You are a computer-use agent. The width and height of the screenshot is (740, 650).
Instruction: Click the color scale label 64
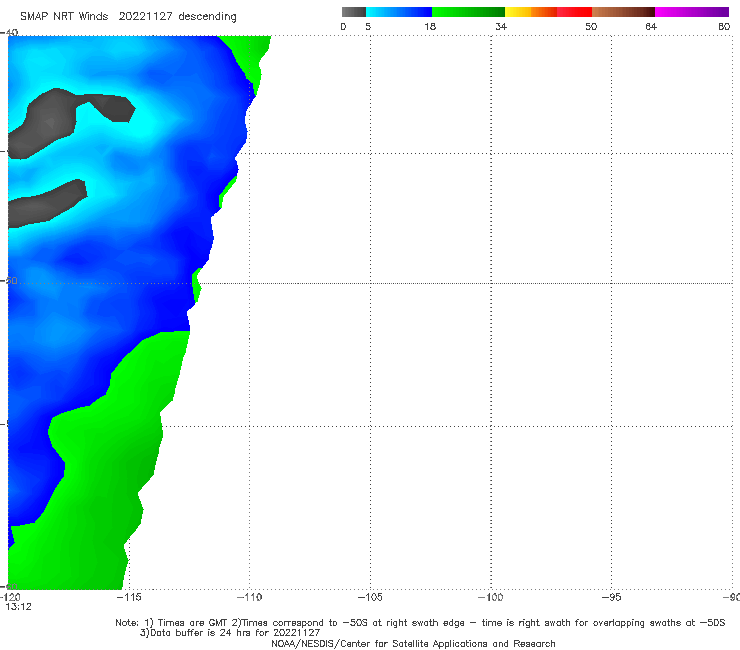click(x=651, y=26)
